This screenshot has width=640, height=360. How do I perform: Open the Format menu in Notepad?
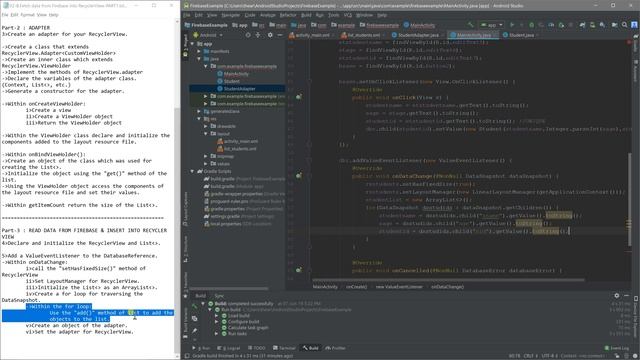[27, 15]
